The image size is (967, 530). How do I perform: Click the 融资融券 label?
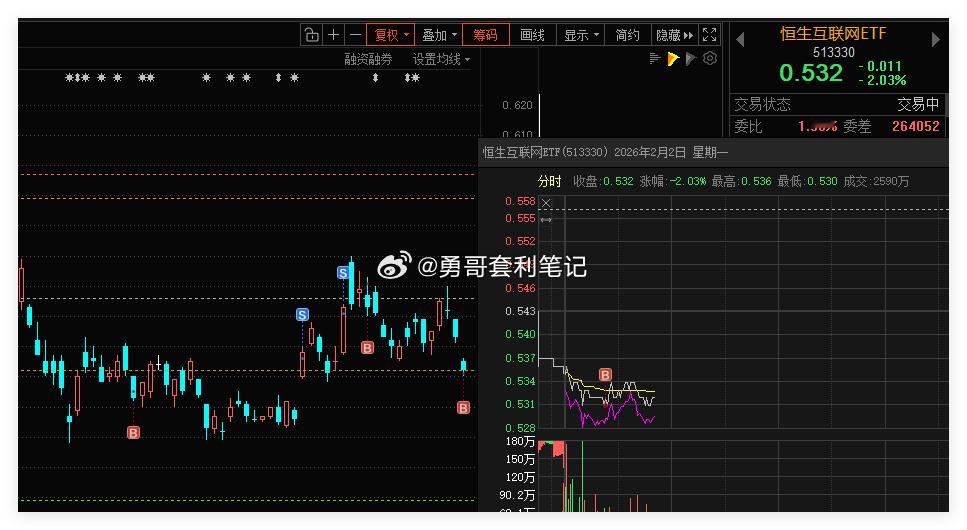[x=368, y=59]
